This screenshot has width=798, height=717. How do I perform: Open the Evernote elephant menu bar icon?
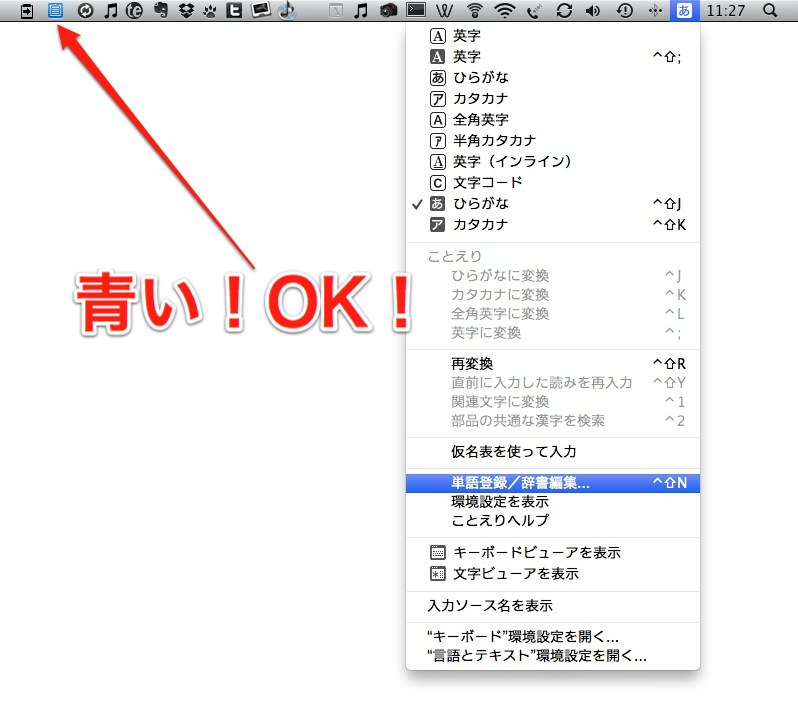[159, 11]
